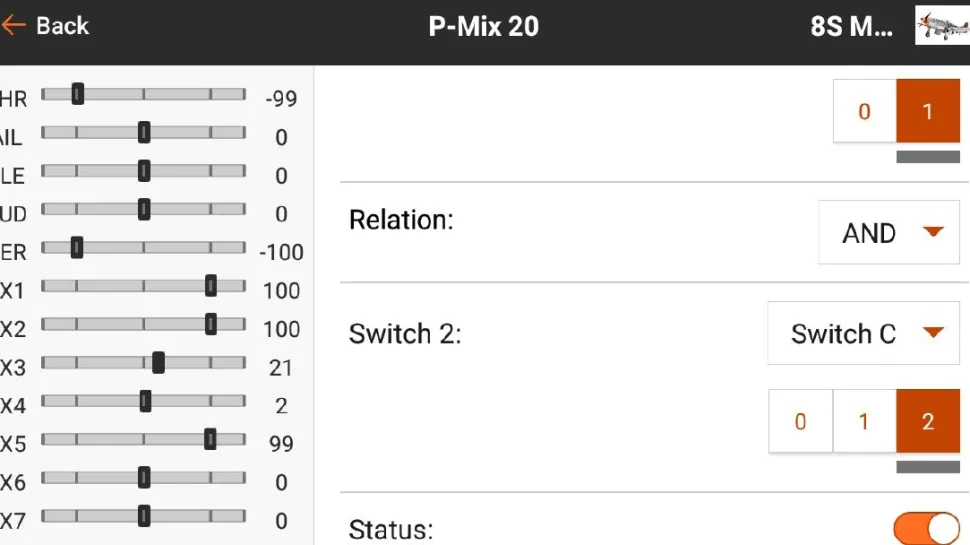
Task: Tap the P-Mix 20 title
Action: (x=484, y=27)
